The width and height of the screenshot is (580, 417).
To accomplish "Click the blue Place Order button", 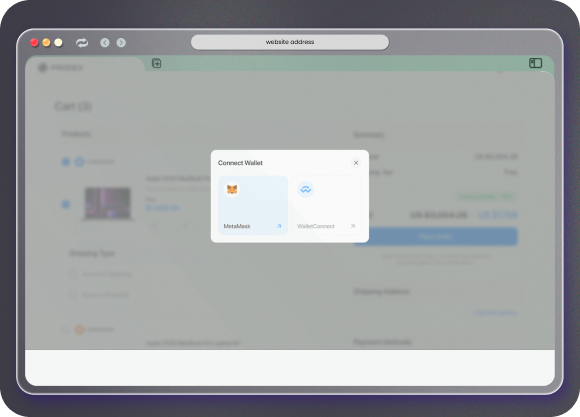I will [436, 236].
